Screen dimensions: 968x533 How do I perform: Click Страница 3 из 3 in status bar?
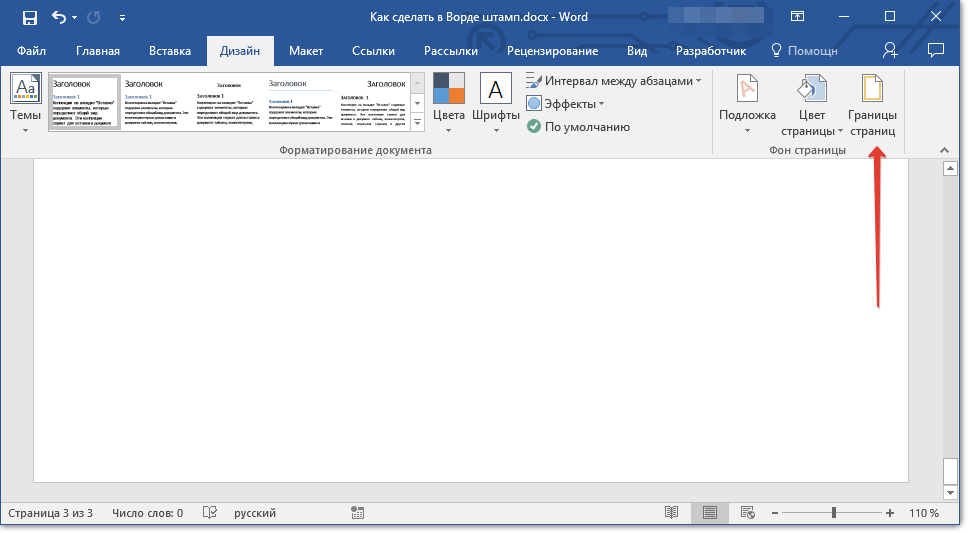click(x=51, y=513)
